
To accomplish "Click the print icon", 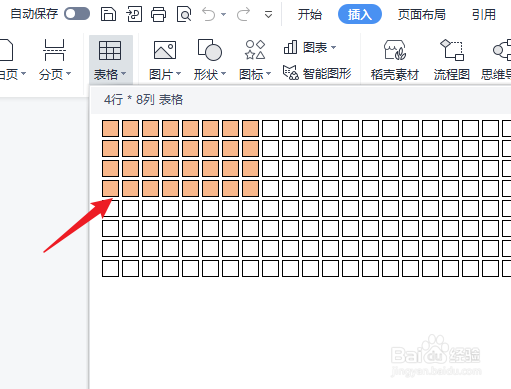I will [159, 14].
